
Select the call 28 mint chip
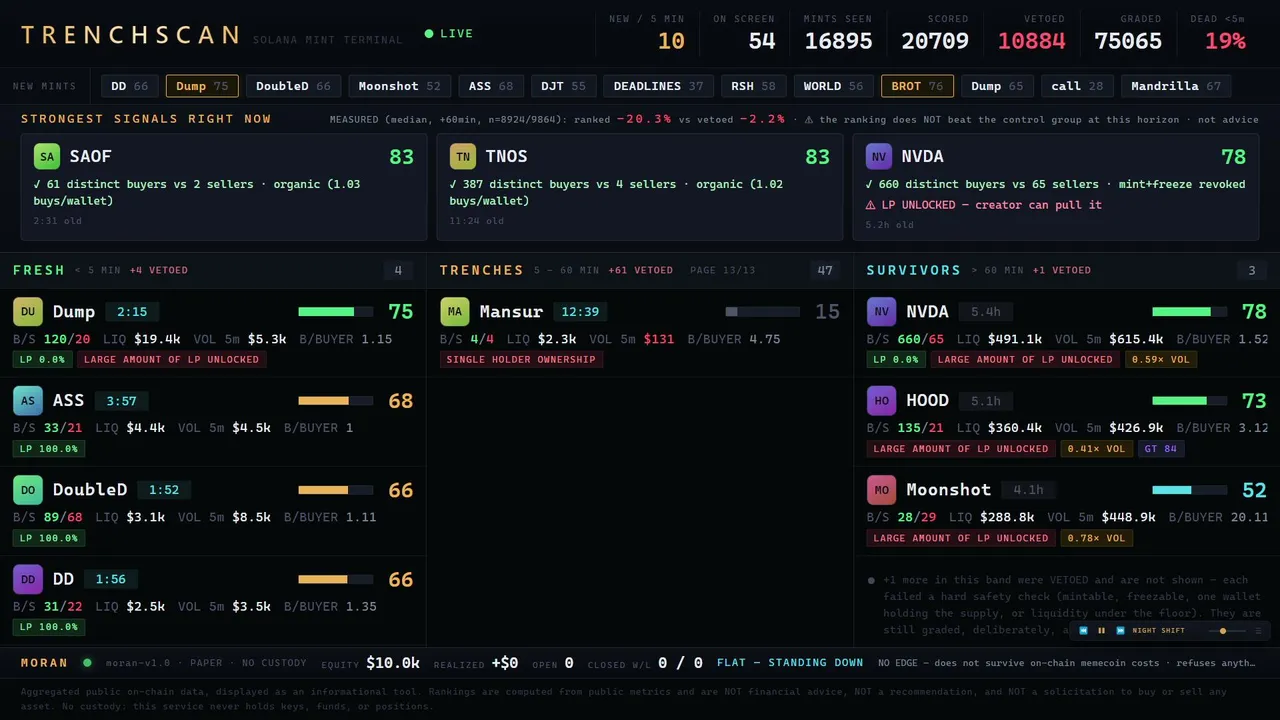(x=1077, y=86)
